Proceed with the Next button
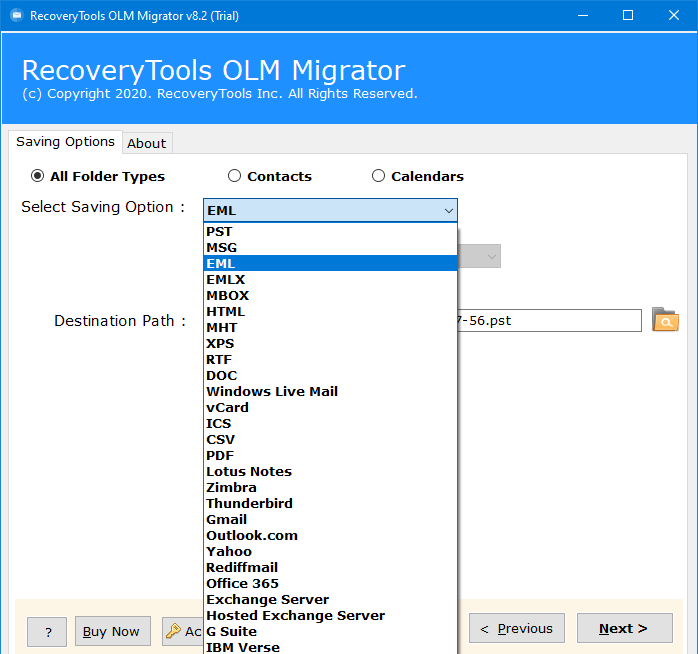 (x=625, y=628)
